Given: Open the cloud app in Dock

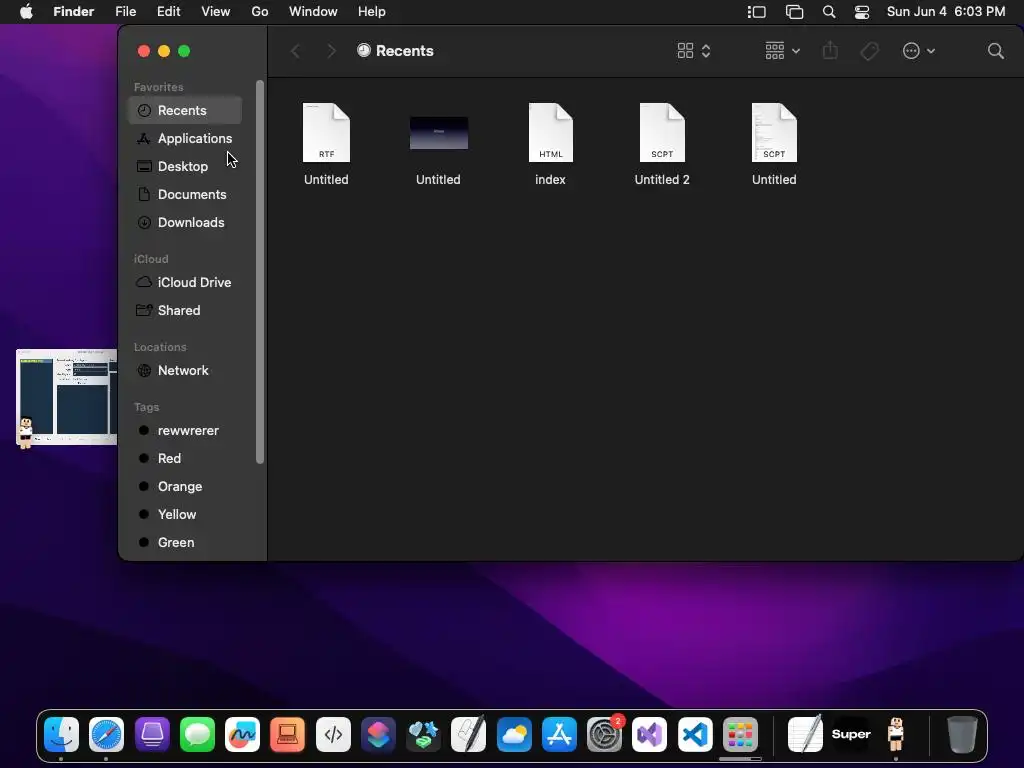Looking at the screenshot, I should 514,735.
